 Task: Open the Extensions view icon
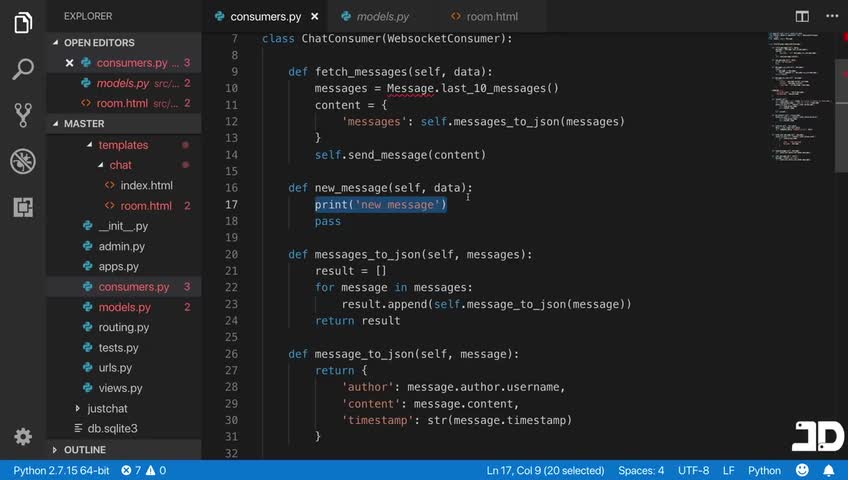[x=23, y=207]
